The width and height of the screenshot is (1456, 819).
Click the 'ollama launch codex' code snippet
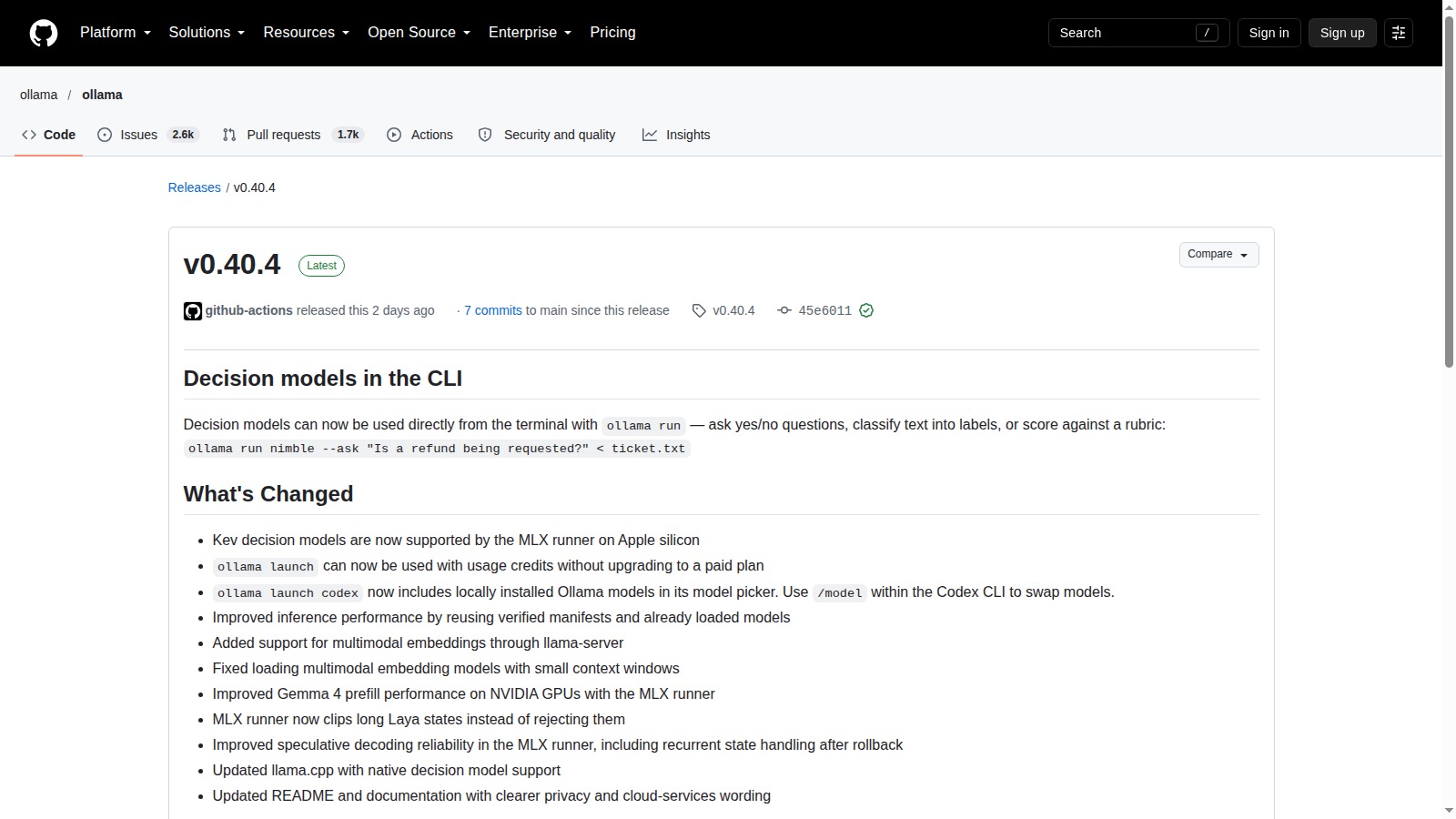click(288, 593)
